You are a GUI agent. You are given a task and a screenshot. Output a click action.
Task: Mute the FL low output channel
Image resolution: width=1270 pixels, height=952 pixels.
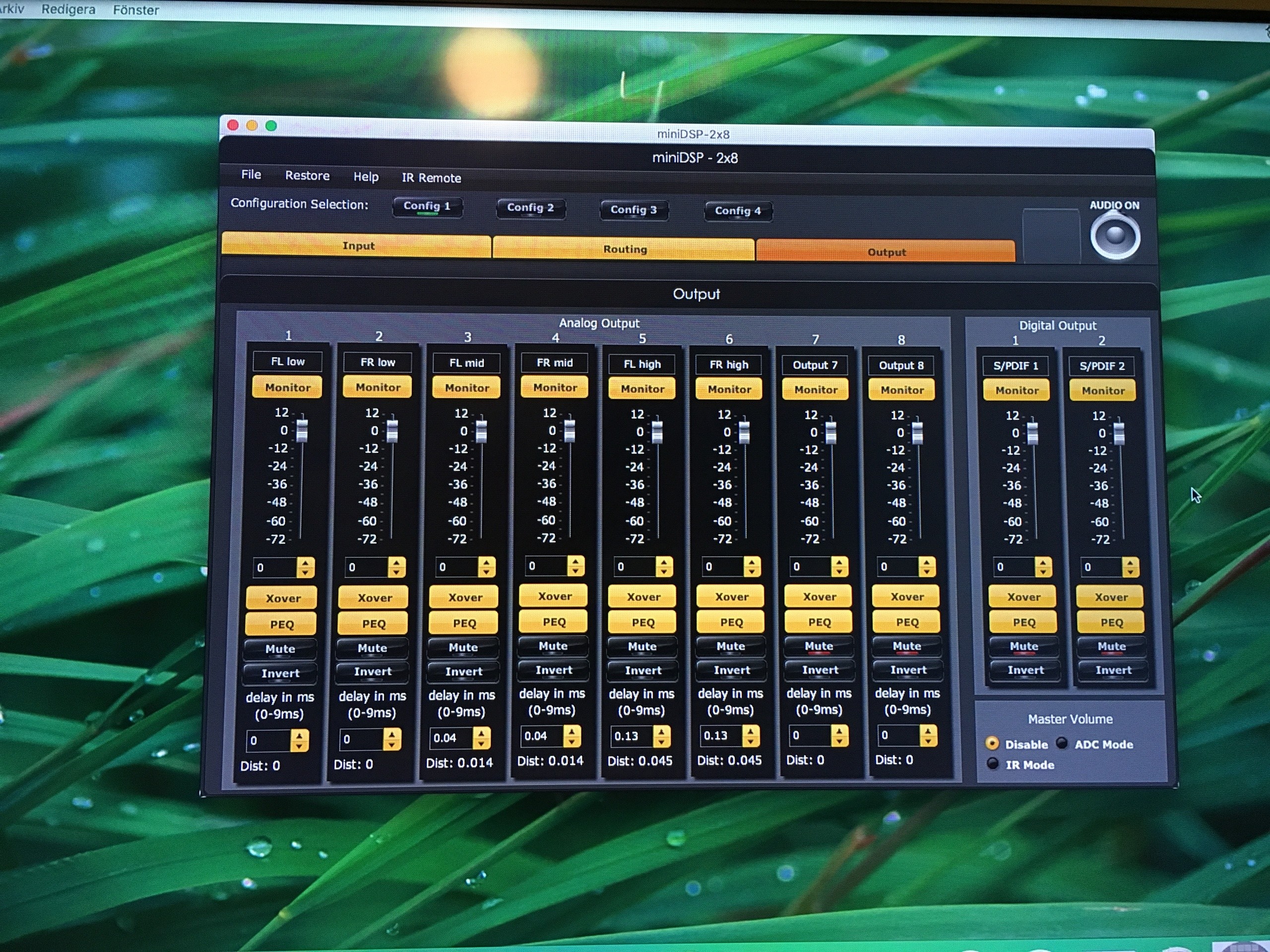tap(280, 649)
